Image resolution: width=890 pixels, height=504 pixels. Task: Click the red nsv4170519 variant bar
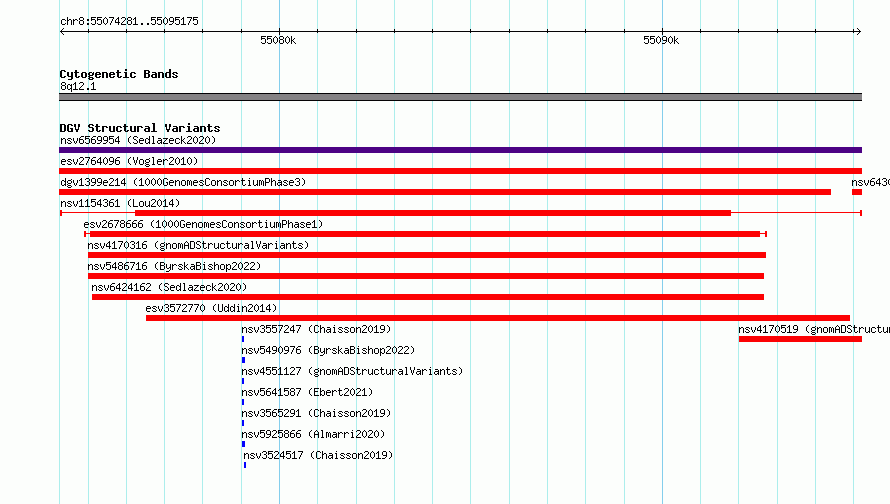(800, 339)
